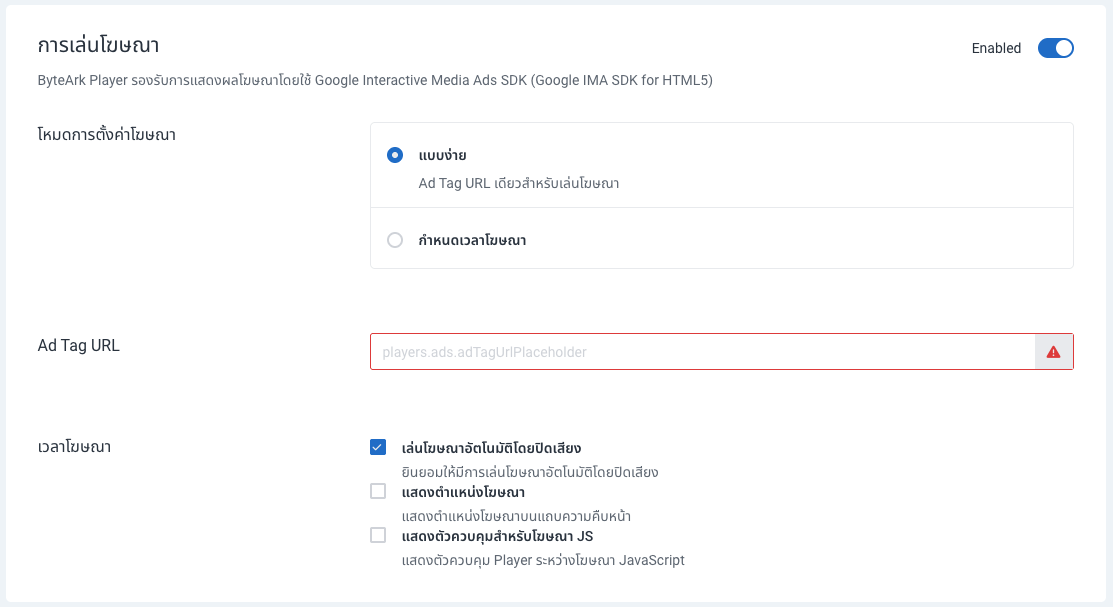The image size is (1113, 607).
Task: Uncheck the เล่นโฆษณาอัตโนมัติโดยปิดเสียง checkbox
Action: click(x=378, y=447)
